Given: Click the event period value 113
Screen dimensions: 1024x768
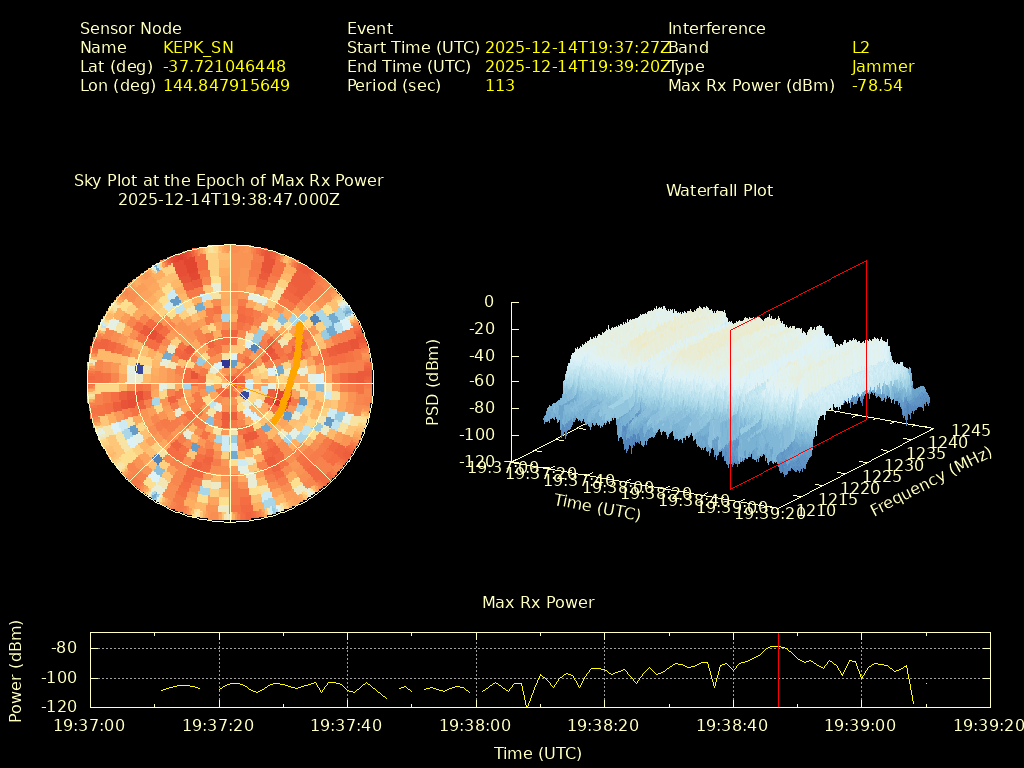Looking at the screenshot, I should [x=499, y=86].
